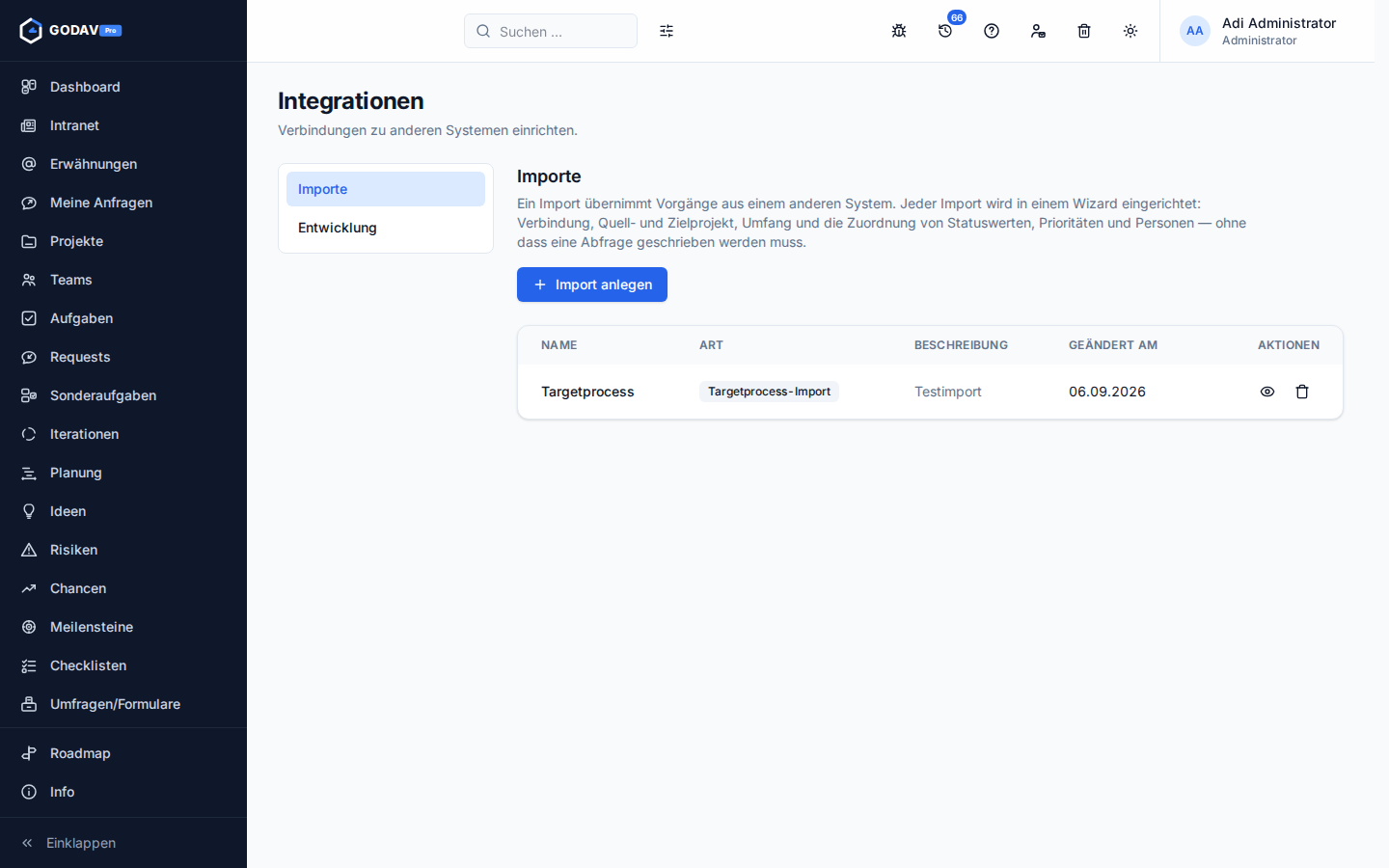Open the trash bin in top bar
The width and height of the screenshot is (1389, 868).
(x=1084, y=31)
